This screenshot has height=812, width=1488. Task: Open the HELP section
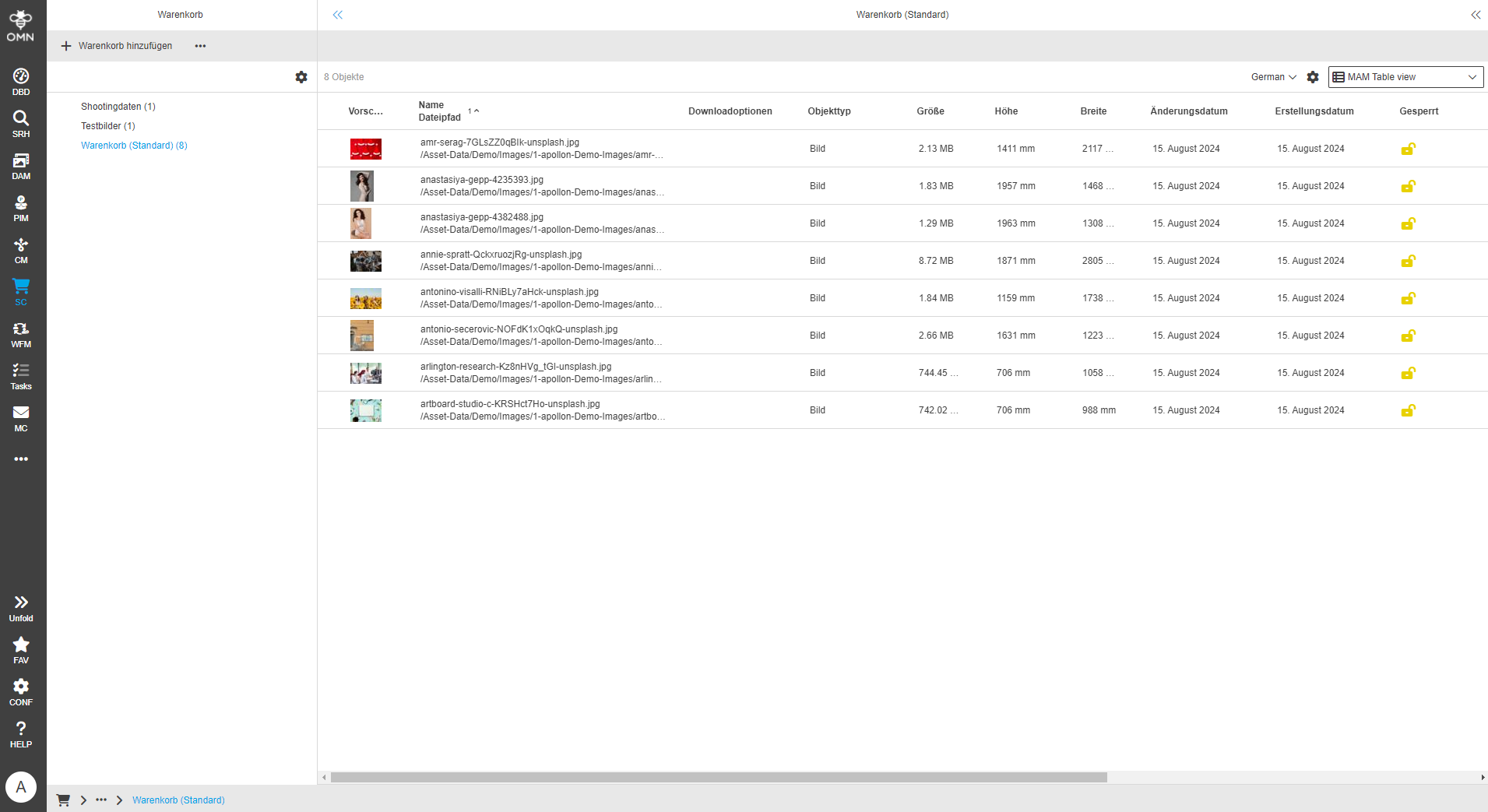click(20, 733)
